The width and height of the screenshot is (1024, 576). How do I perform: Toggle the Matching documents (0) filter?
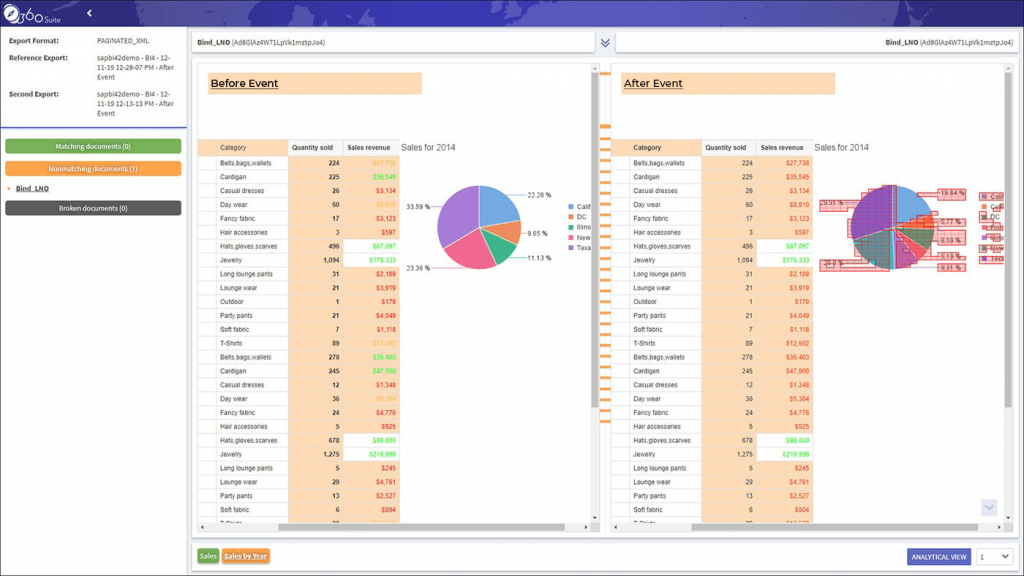click(x=93, y=145)
